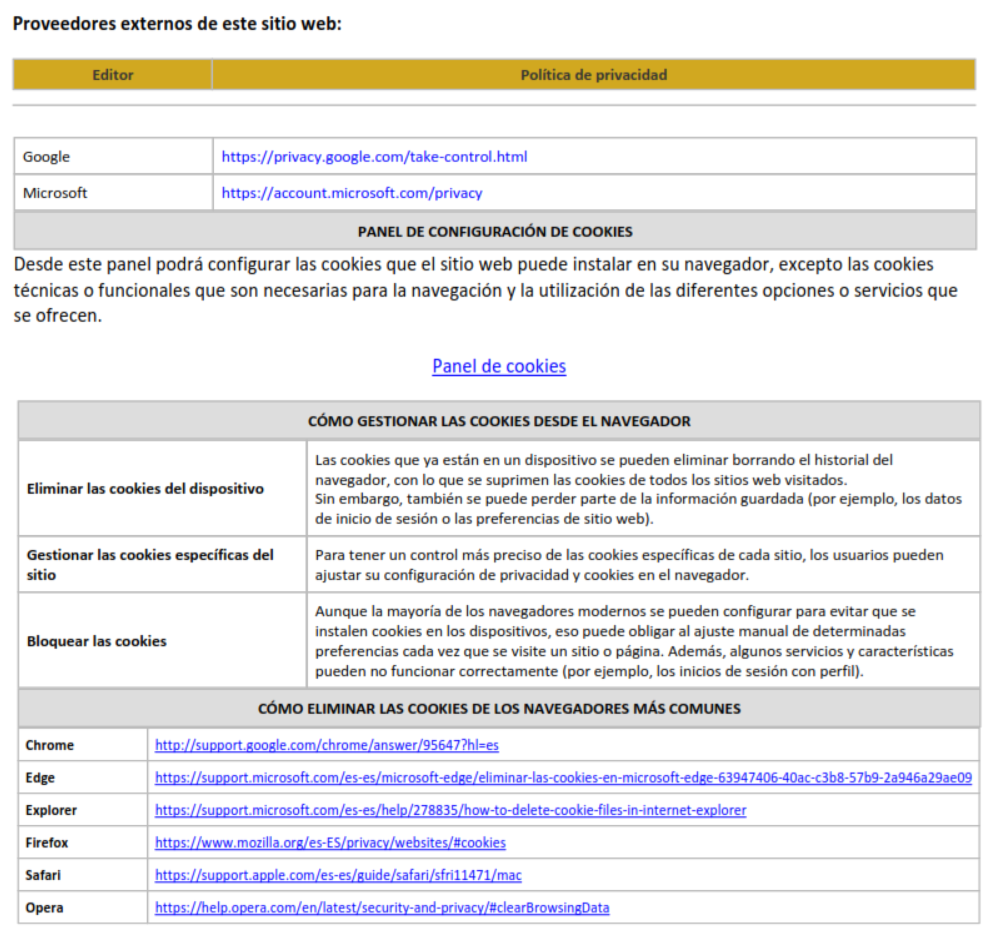Open the Internet Explorer delete cookies link

(450, 810)
